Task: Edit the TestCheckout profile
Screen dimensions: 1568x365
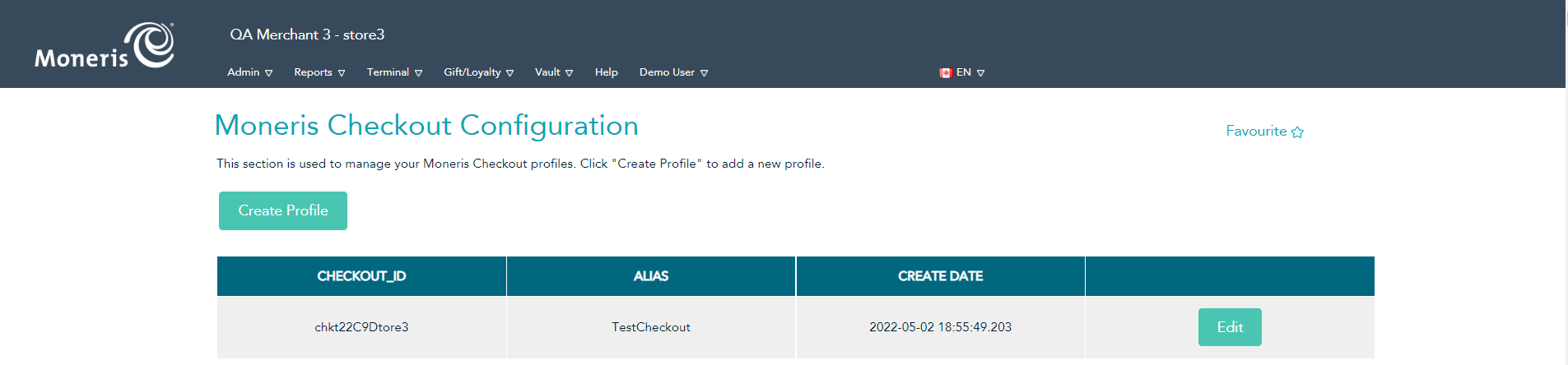Action: pos(1230,327)
